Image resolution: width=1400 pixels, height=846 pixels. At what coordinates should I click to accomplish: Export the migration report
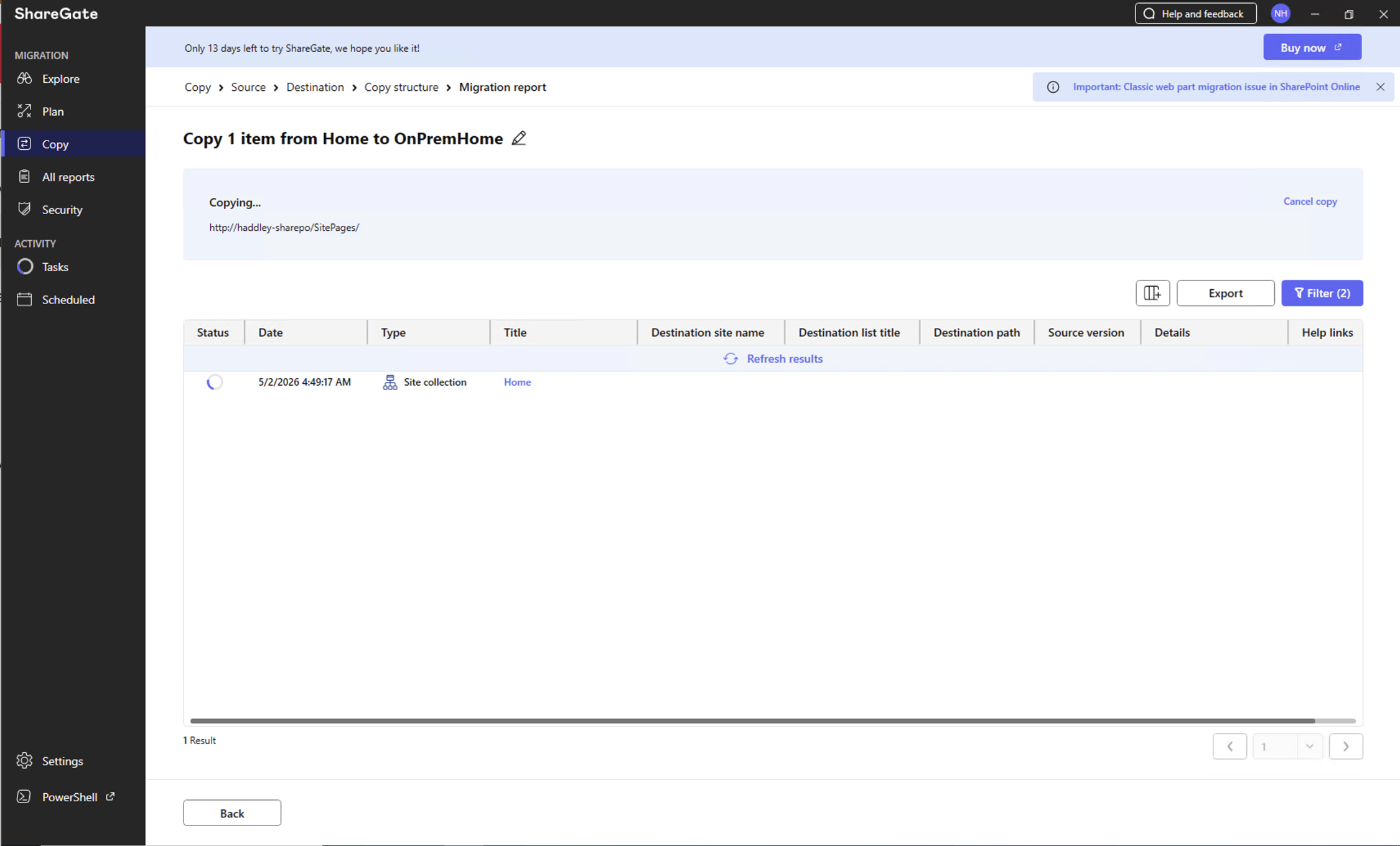tap(1225, 293)
